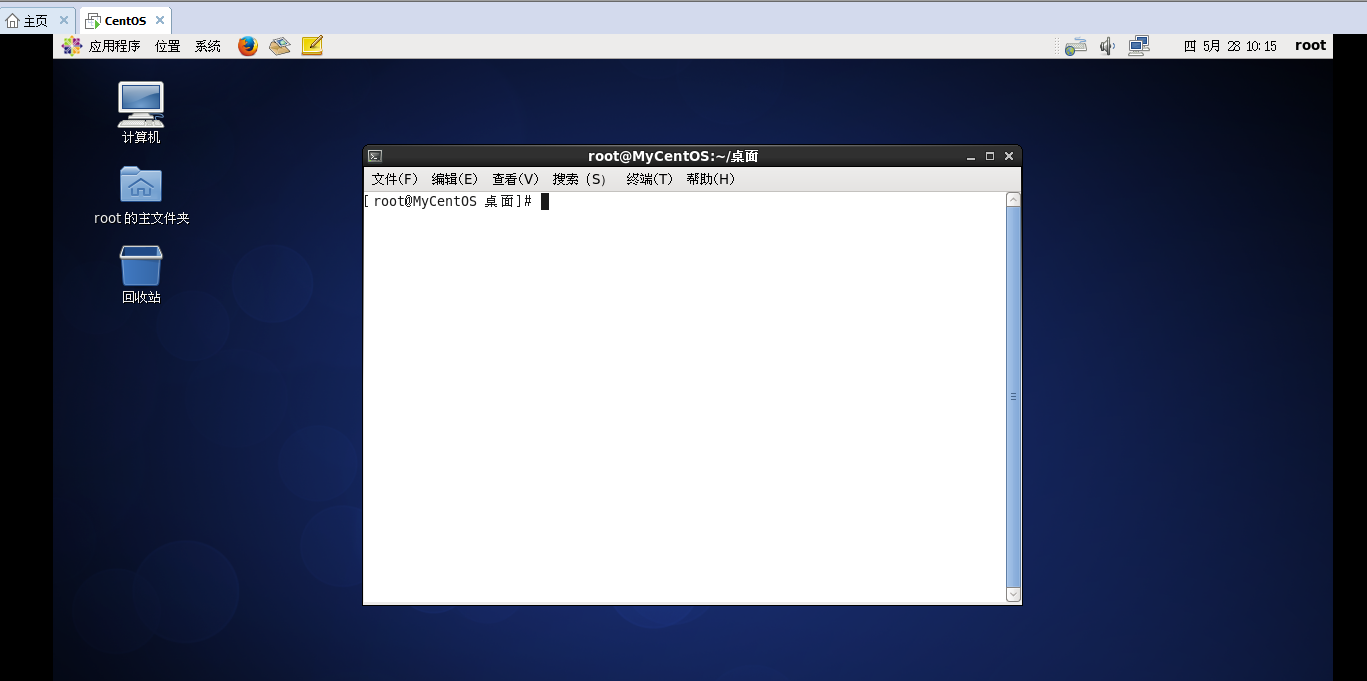Screen dimensions: 1367x681
Task: Open the 系统 menu
Action: pos(207,45)
